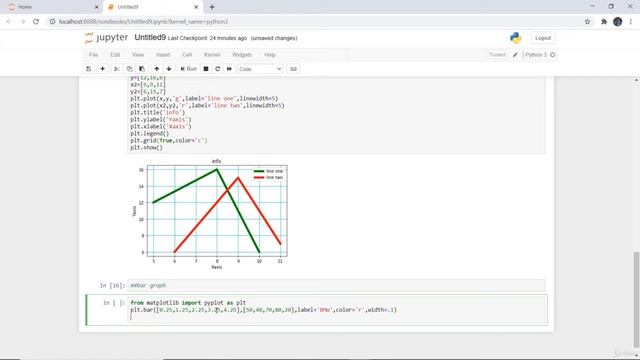Click the site information icon
This screenshot has width=640, height=360.
pyautogui.click(x=52, y=22)
